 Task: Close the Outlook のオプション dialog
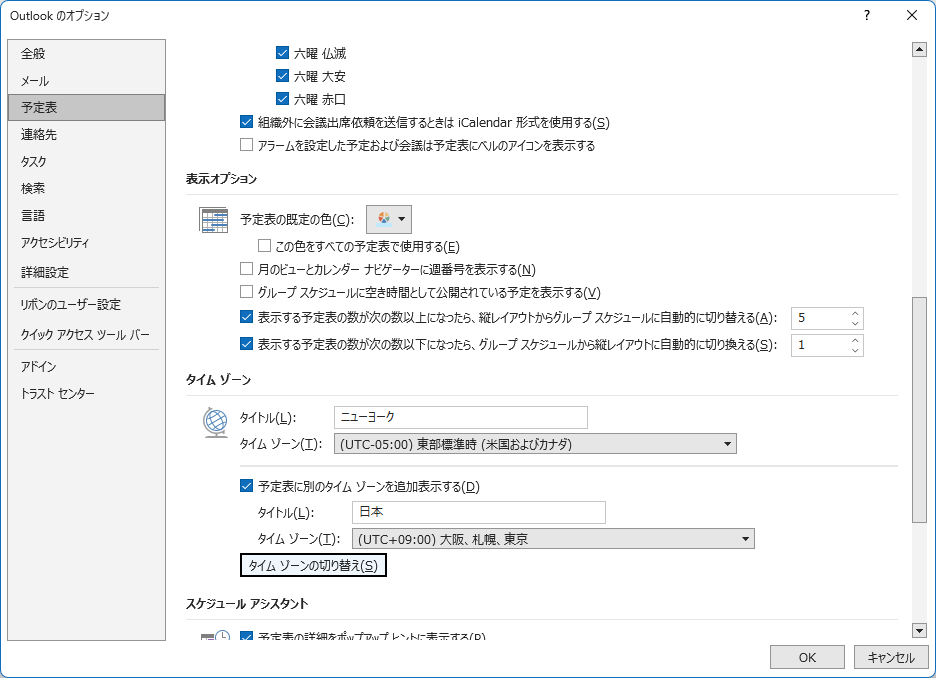coord(912,16)
